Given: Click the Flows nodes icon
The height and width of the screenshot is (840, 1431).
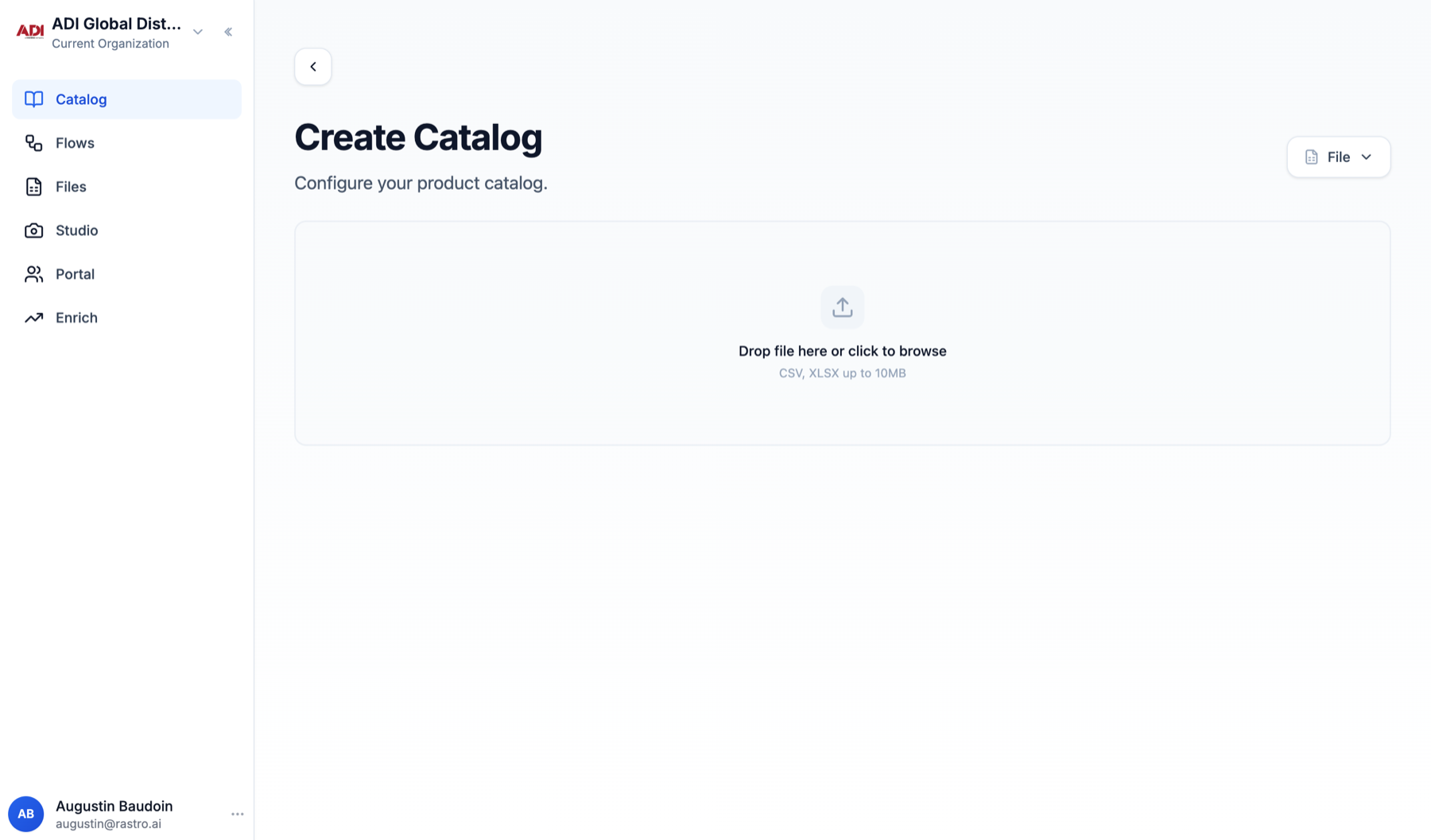Looking at the screenshot, I should (33, 143).
